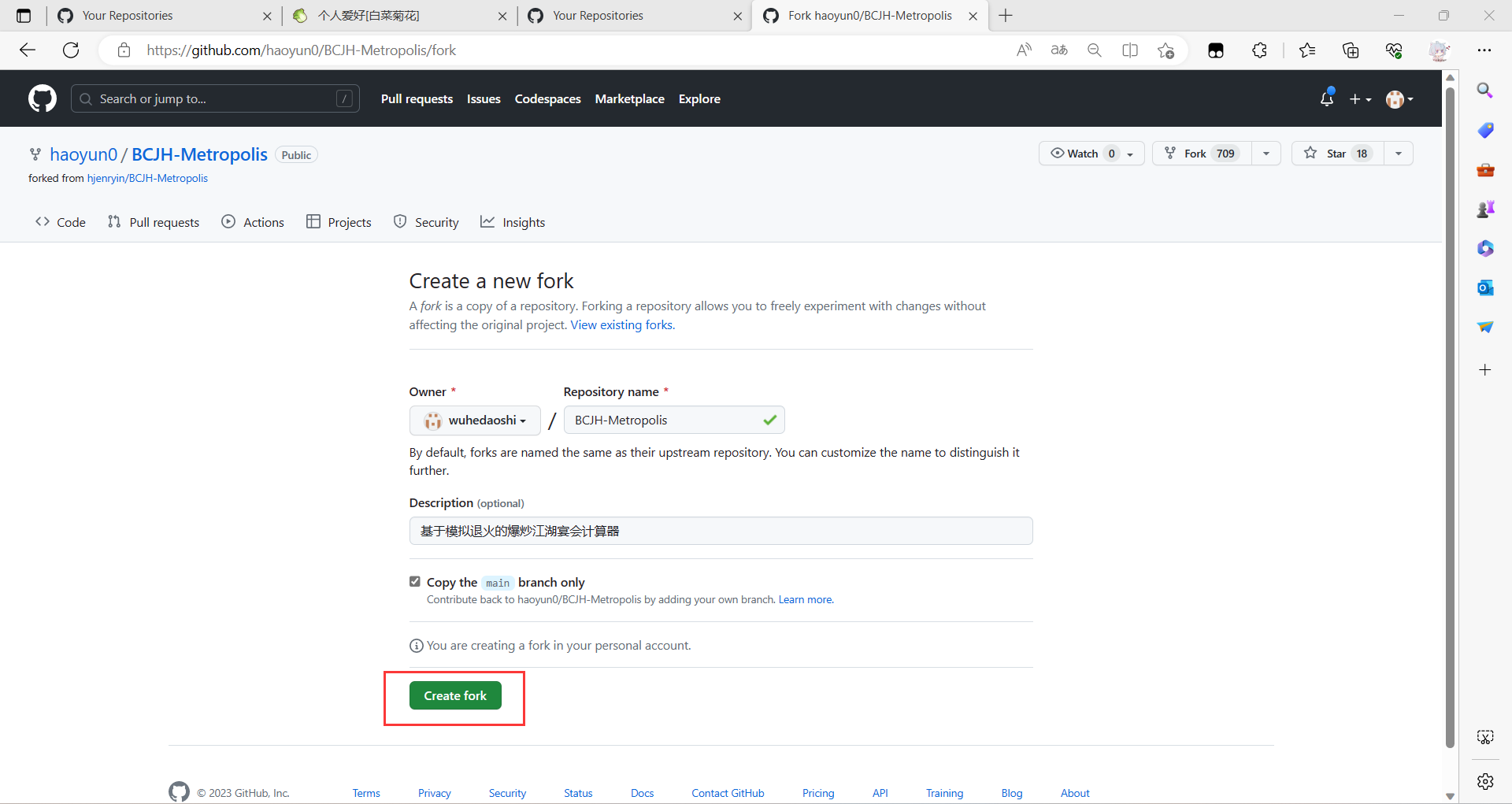Expand the Star lists dropdown arrow
Viewport: 1512px width, 804px height.
point(1399,154)
